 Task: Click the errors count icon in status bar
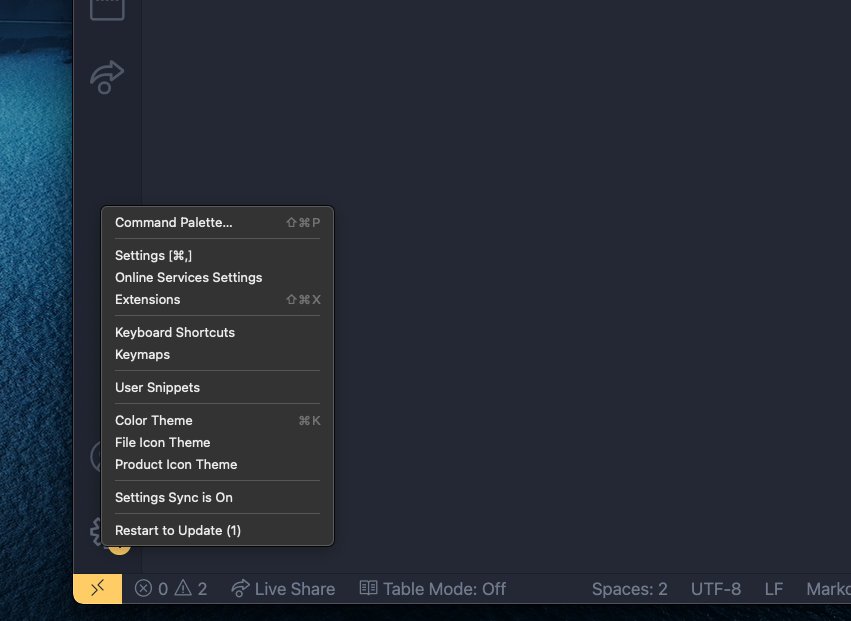pos(143,588)
